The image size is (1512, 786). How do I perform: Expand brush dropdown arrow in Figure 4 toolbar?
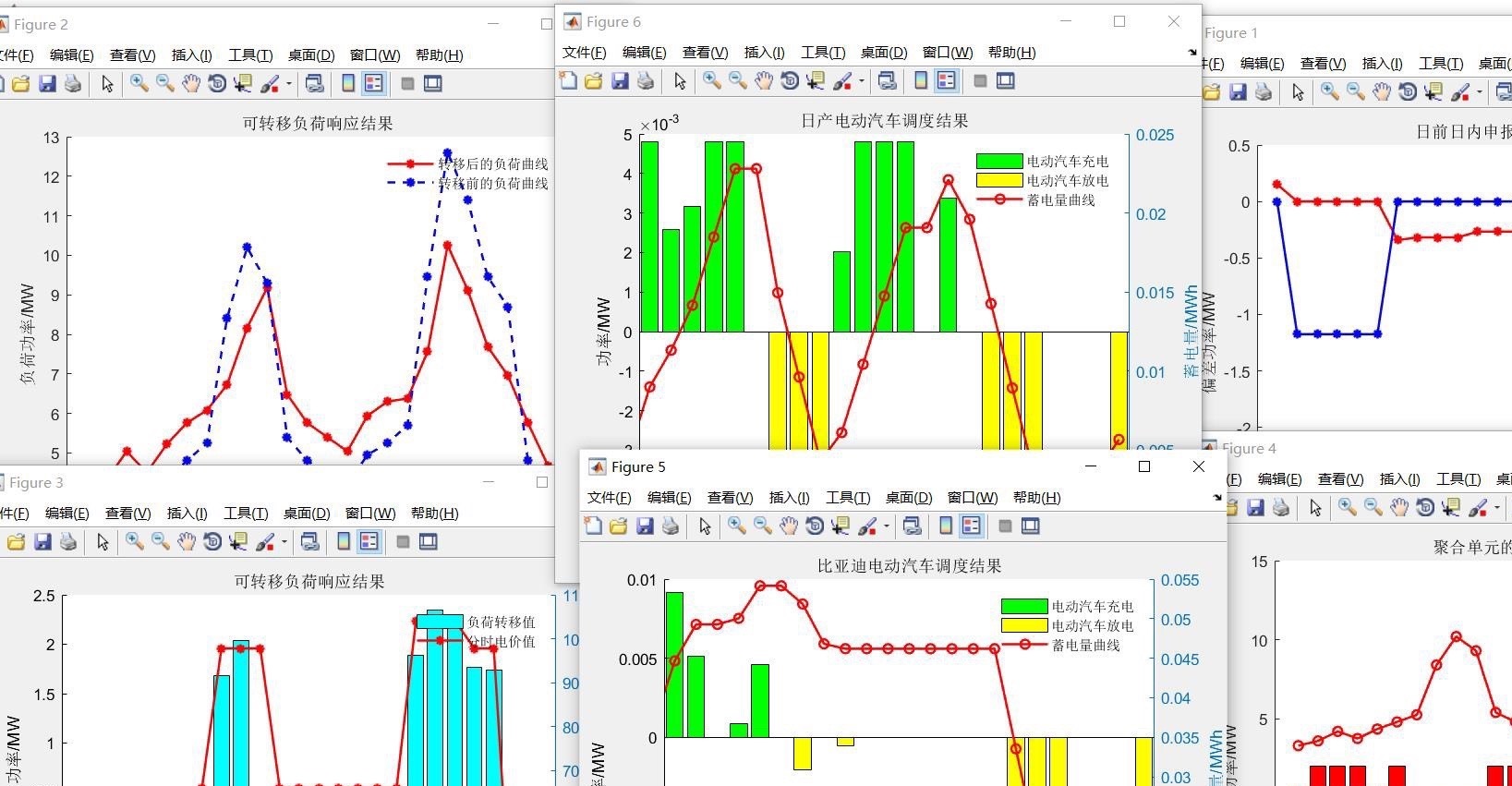[1496, 508]
